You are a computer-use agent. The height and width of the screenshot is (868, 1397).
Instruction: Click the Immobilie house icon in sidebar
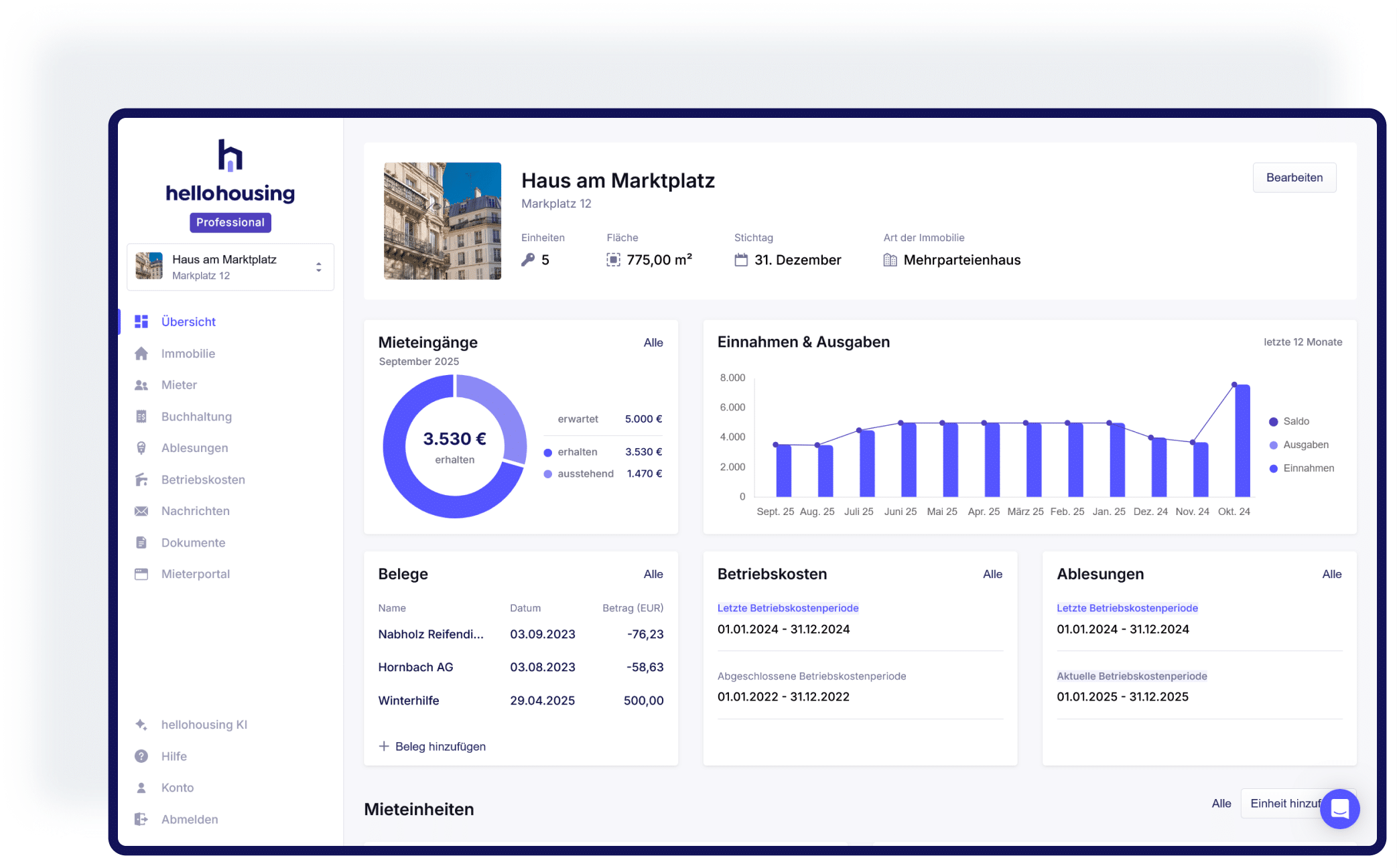[141, 354]
